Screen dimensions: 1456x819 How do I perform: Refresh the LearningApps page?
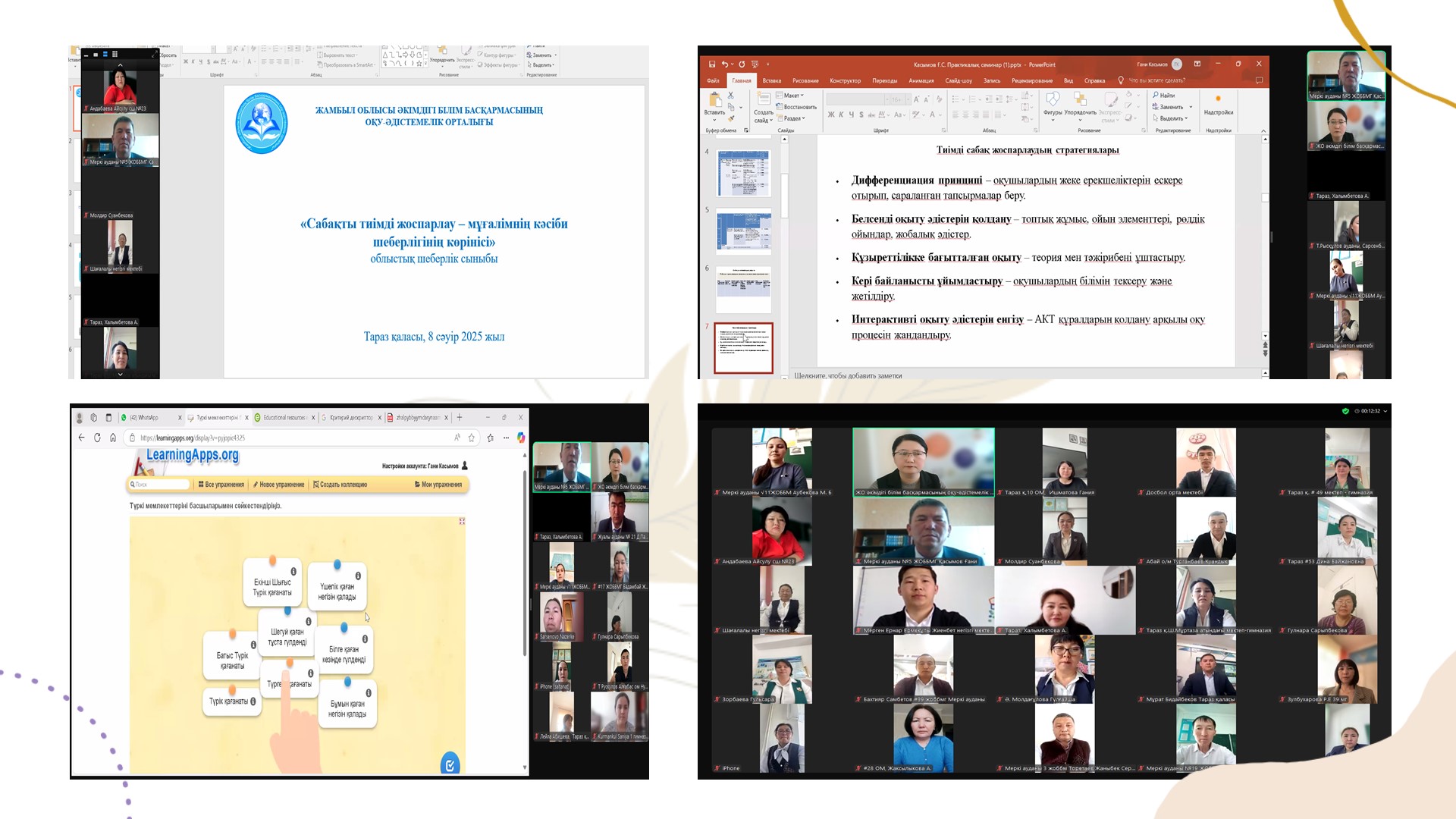[x=97, y=438]
